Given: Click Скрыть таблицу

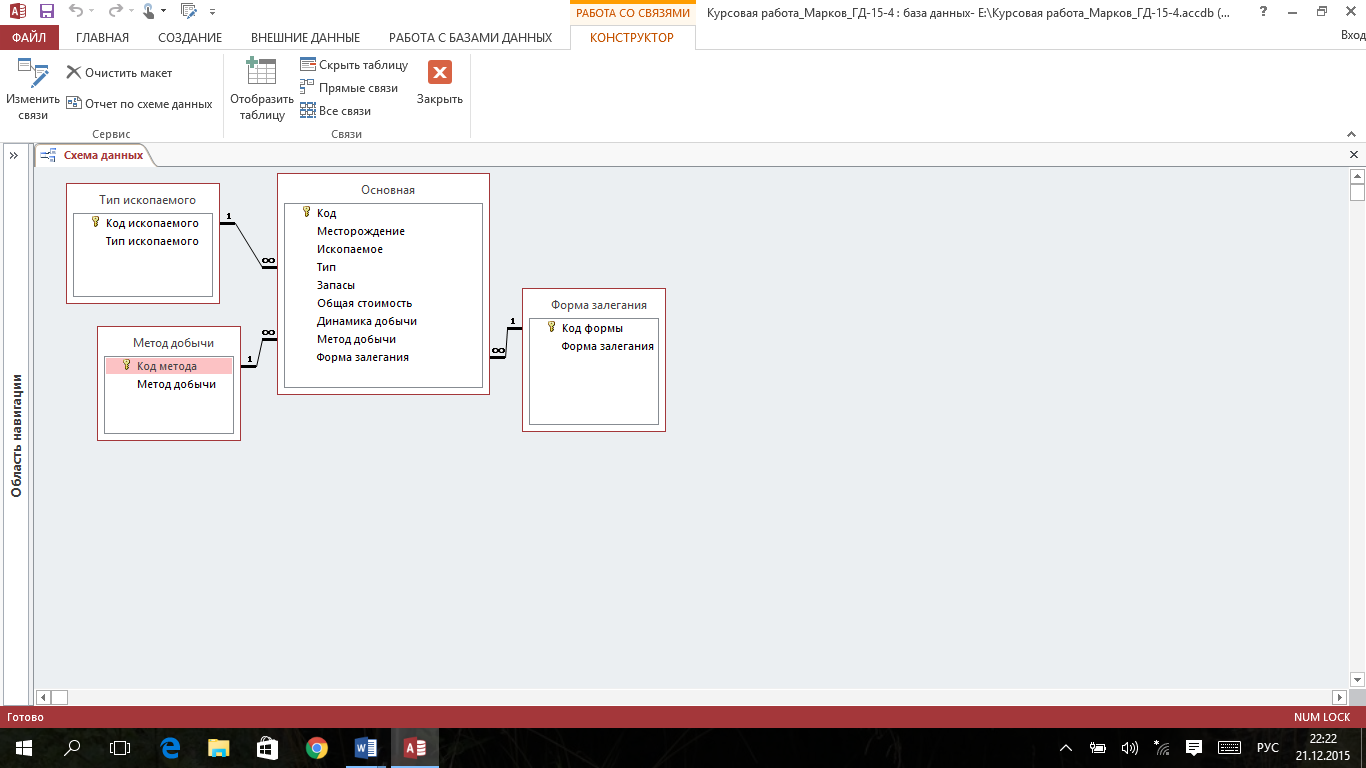Looking at the screenshot, I should click(x=354, y=65).
